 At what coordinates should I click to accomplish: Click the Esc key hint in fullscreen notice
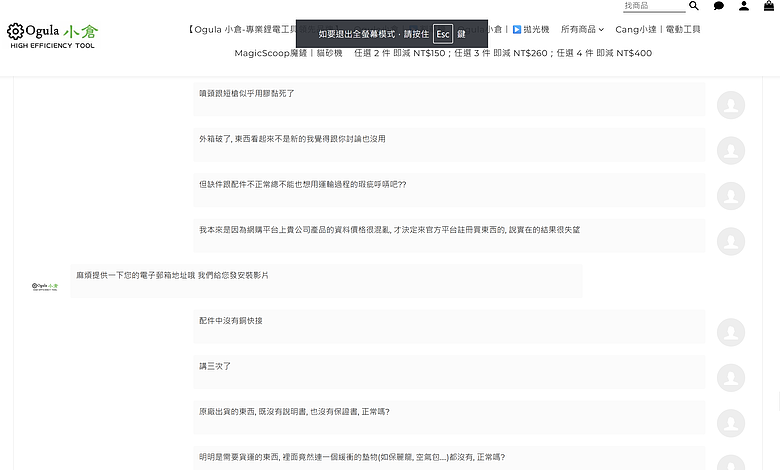click(x=443, y=34)
